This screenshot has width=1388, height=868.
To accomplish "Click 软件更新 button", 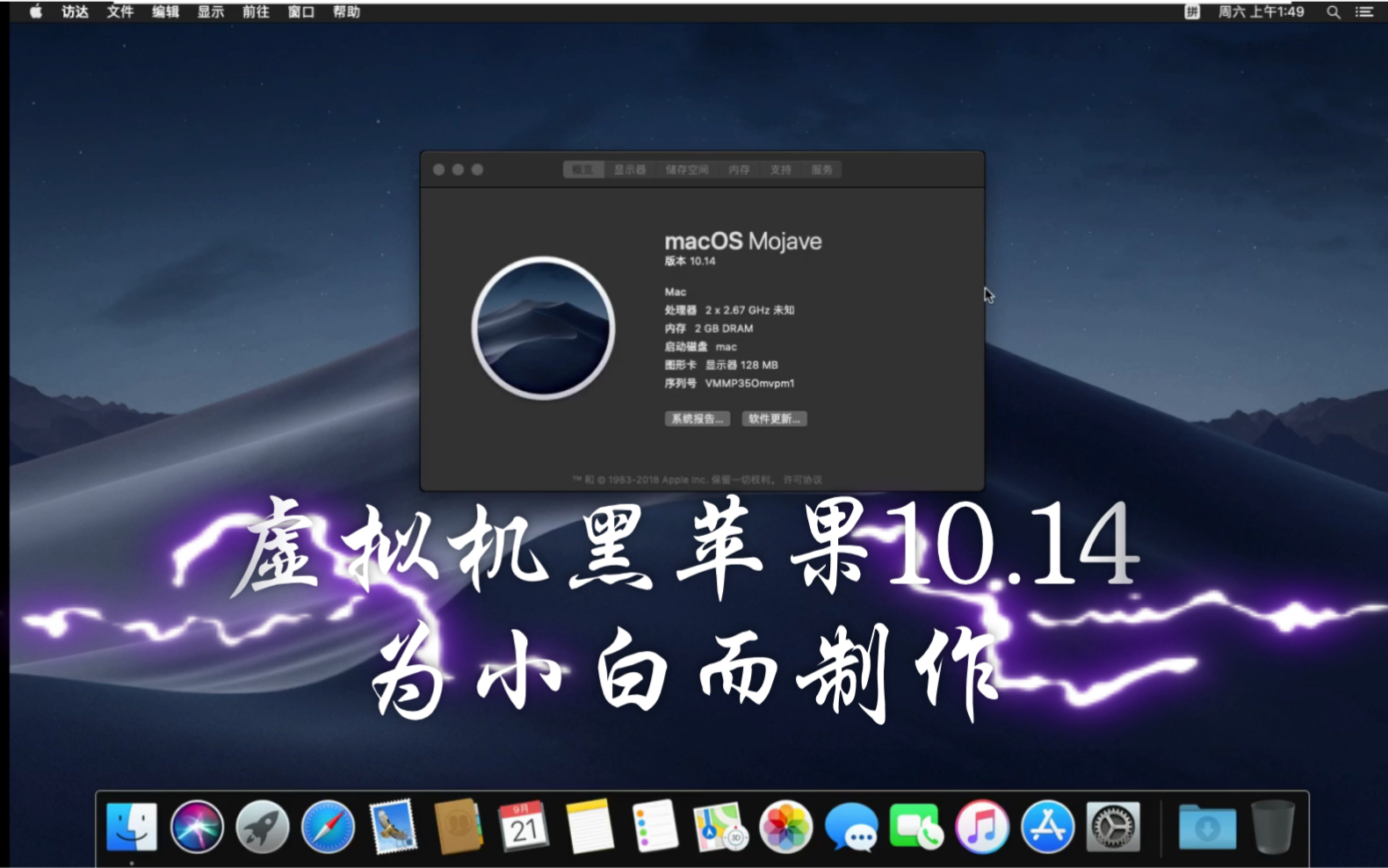I will pyautogui.click(x=774, y=419).
